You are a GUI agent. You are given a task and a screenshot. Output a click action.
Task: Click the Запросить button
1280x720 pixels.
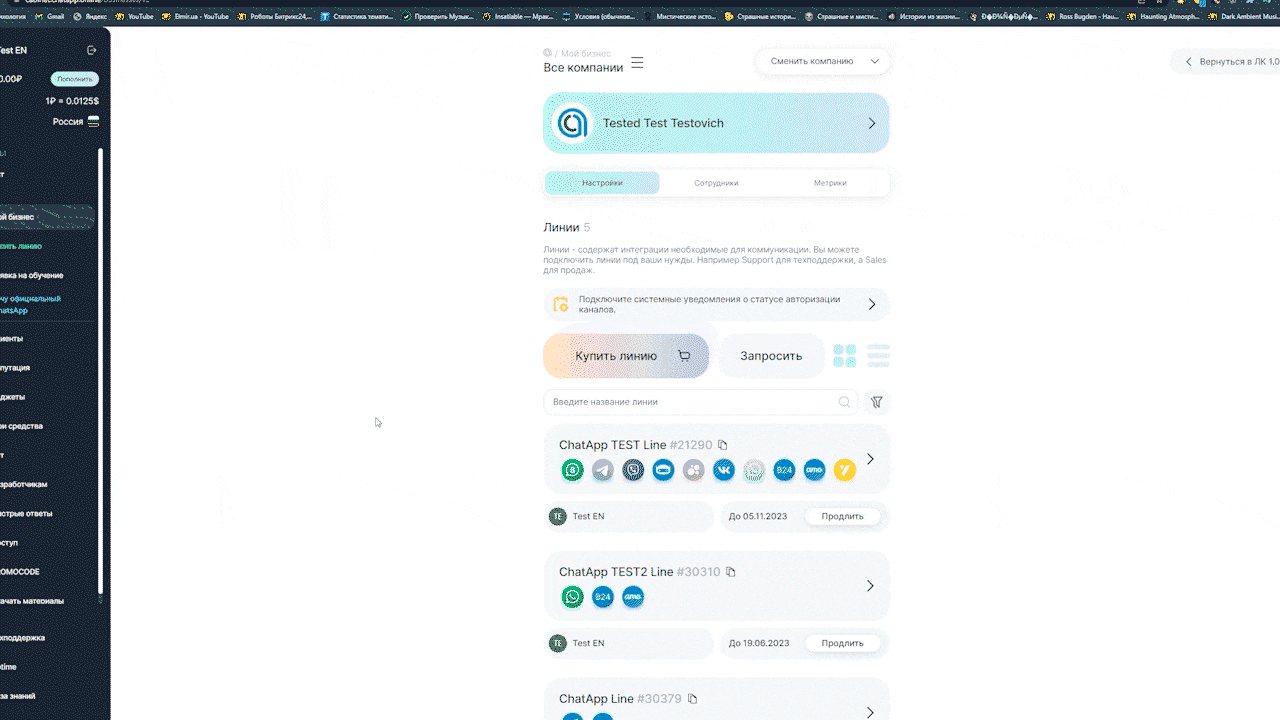pyautogui.click(x=771, y=356)
